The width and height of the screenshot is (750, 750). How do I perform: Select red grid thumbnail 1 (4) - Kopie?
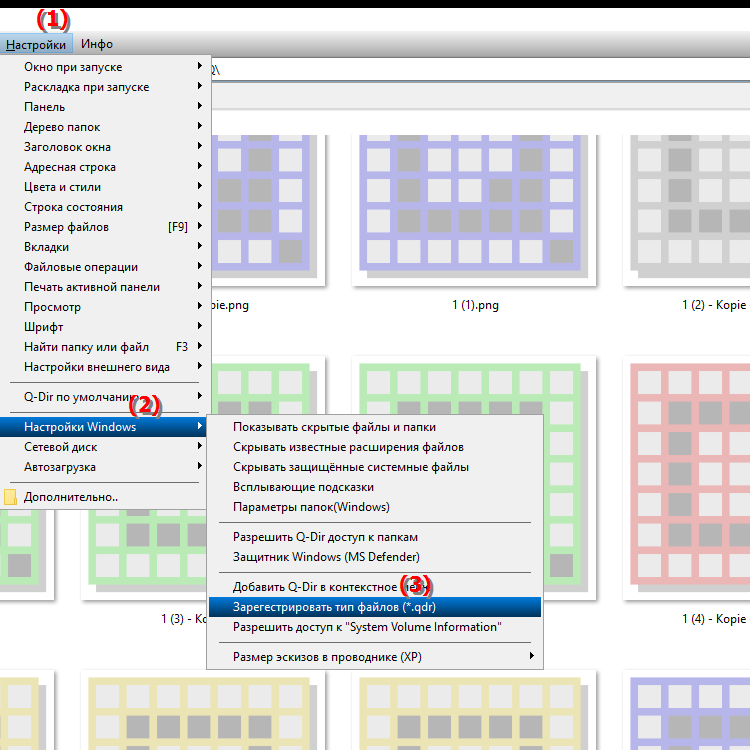(686, 477)
